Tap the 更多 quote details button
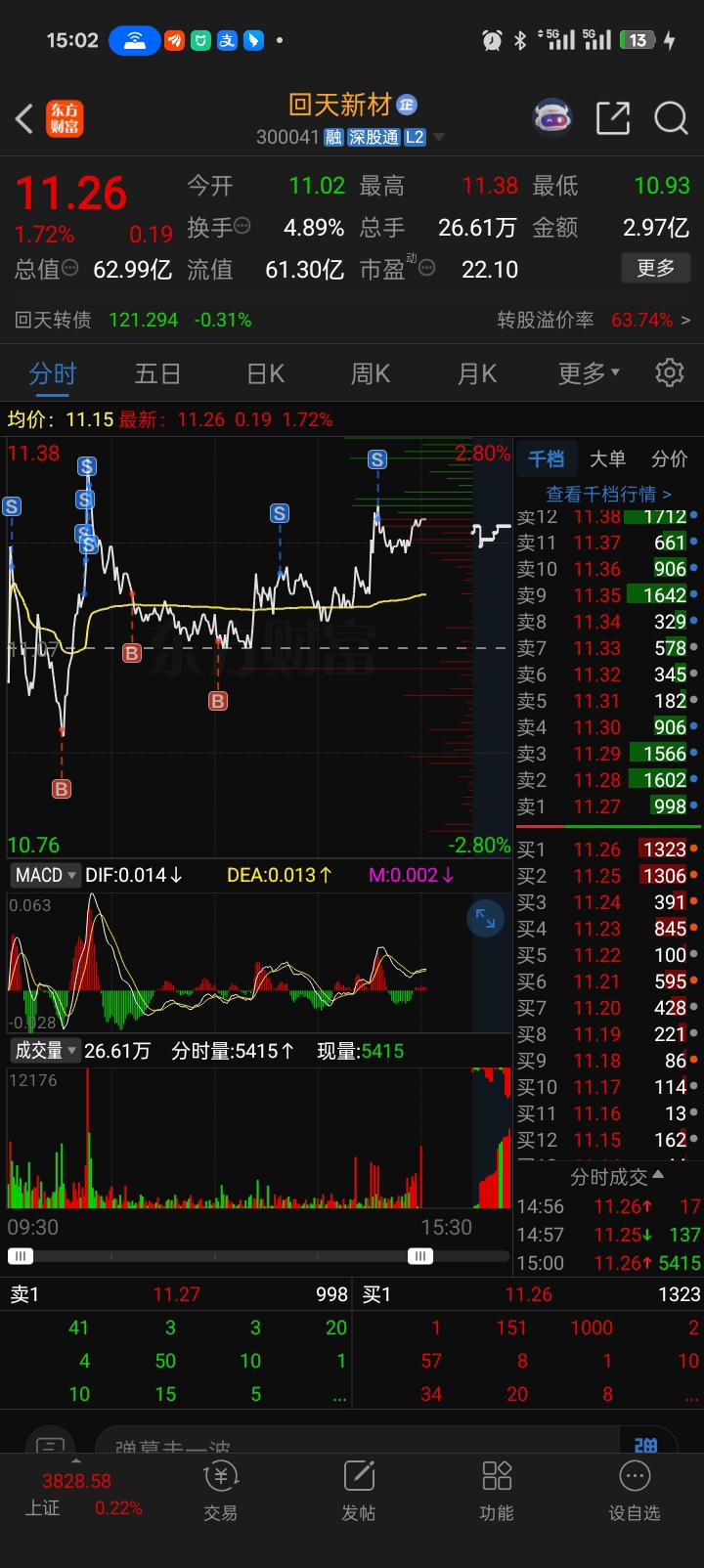 point(656,267)
